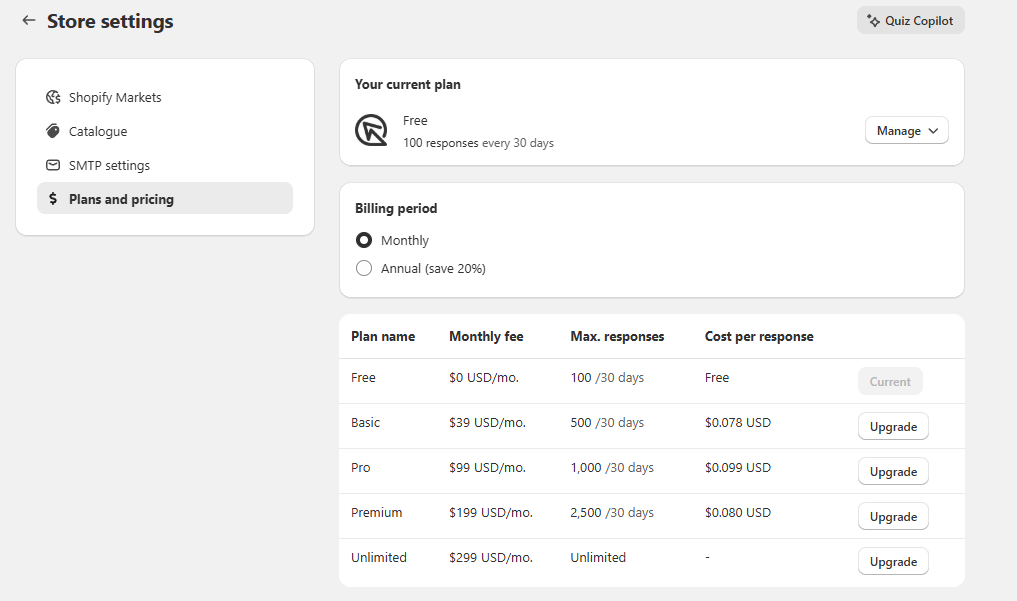Click the $199 USD/mo. fee cell
The height and width of the screenshot is (601, 1017).
click(x=490, y=513)
